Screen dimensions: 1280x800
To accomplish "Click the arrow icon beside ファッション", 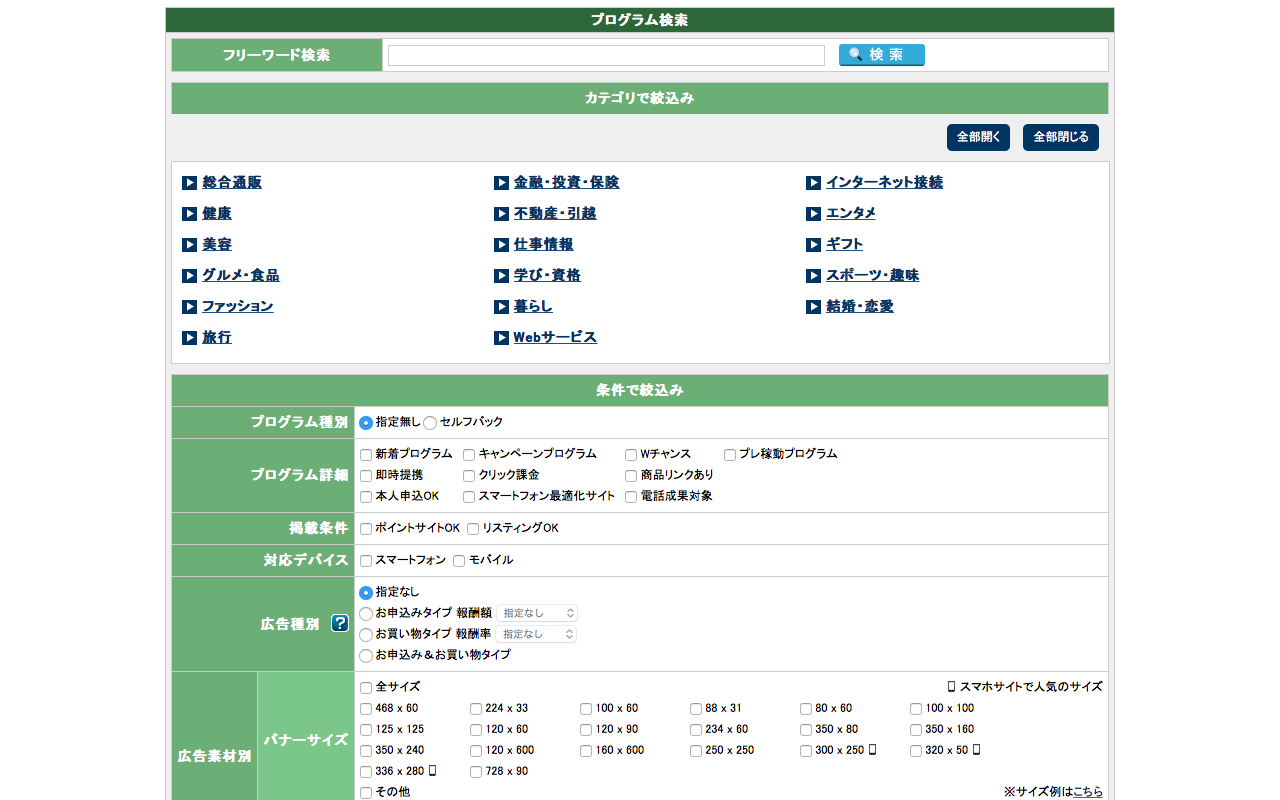I will click(189, 307).
